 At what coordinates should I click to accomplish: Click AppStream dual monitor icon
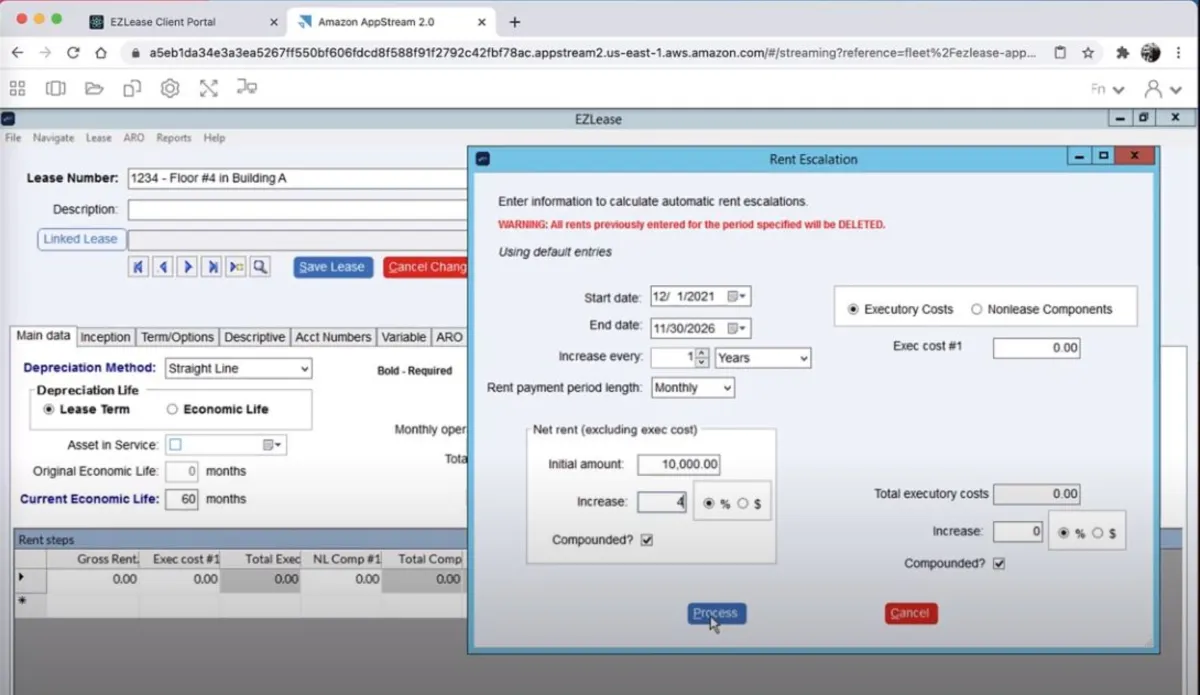click(247, 89)
